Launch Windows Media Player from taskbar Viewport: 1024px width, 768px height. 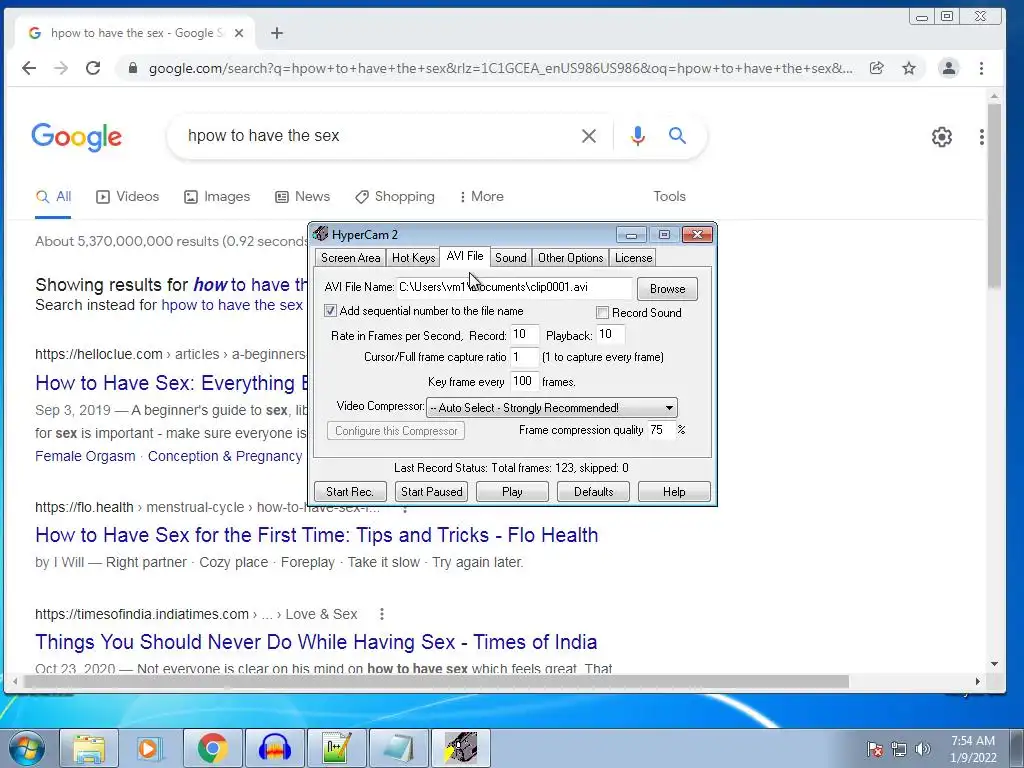point(149,748)
